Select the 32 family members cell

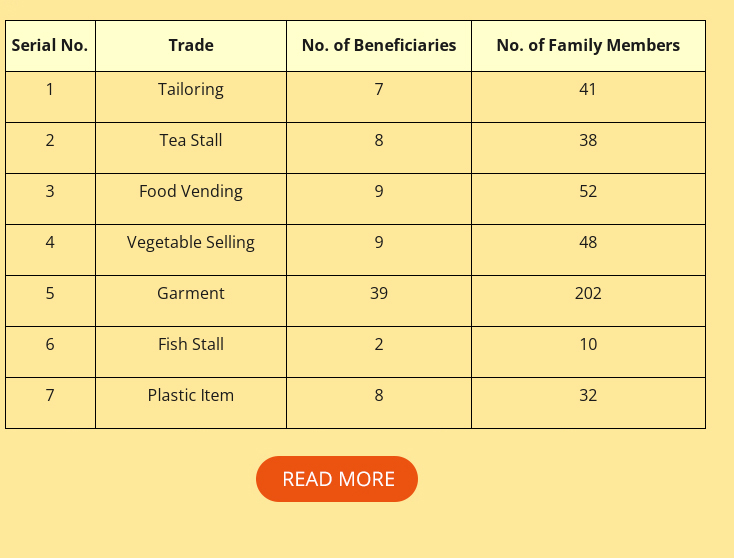tap(588, 403)
